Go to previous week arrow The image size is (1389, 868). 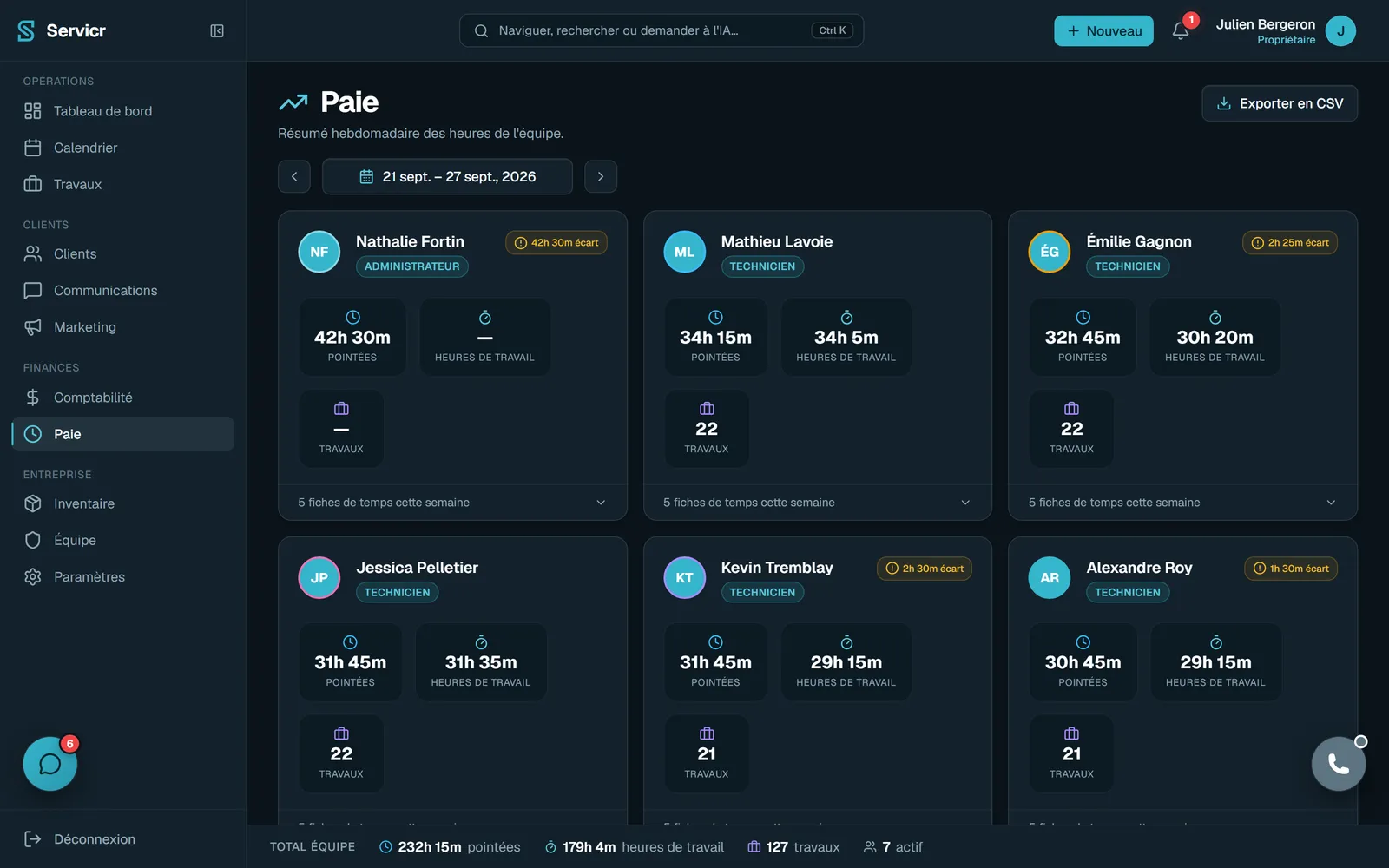coord(294,176)
